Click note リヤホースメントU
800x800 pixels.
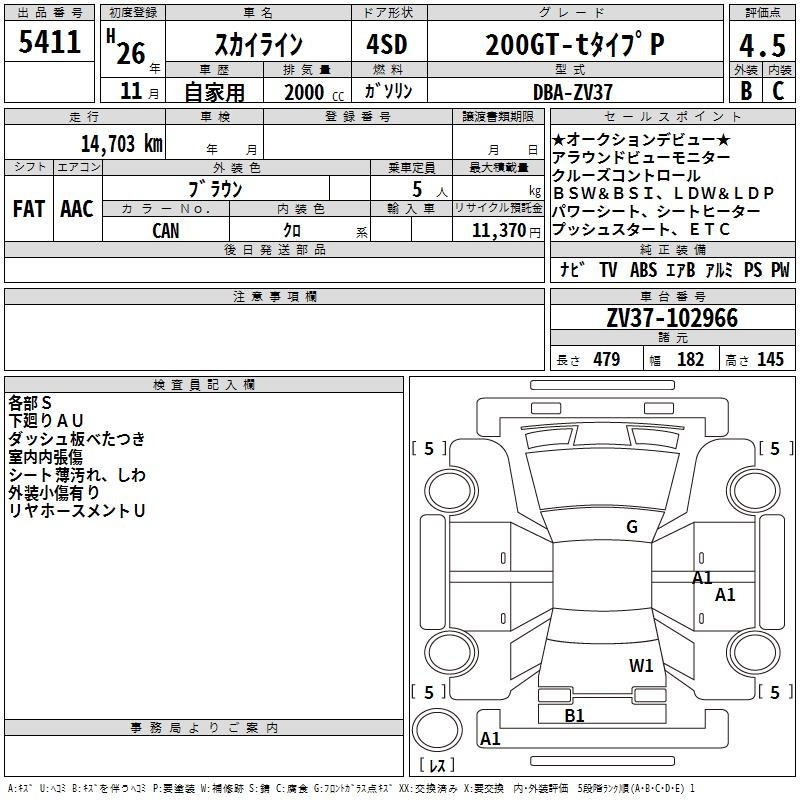[77, 511]
